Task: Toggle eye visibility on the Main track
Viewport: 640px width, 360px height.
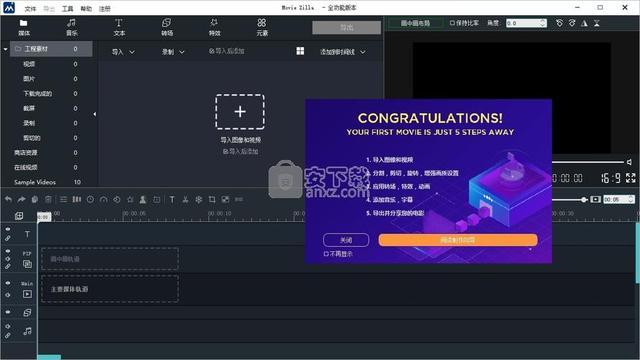Action: coord(8,283)
